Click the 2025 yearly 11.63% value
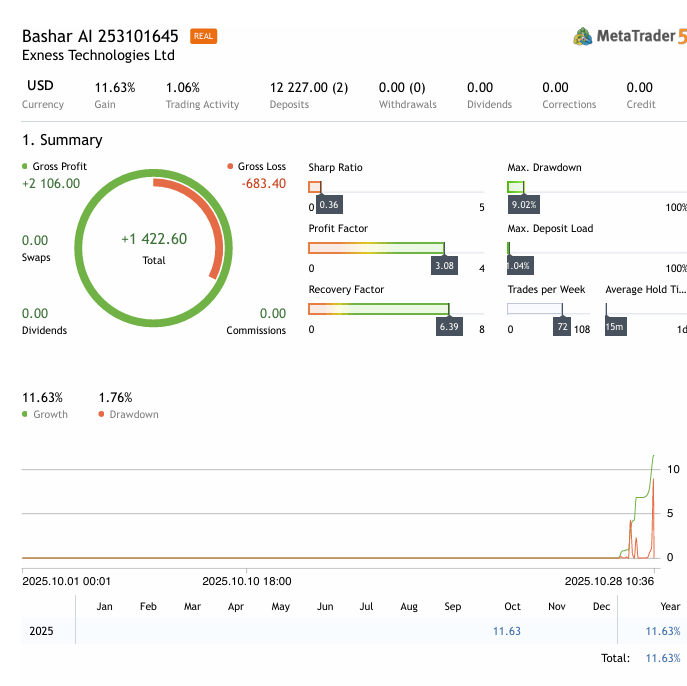Image resolution: width=687 pixels, height=686 pixels. [x=662, y=631]
